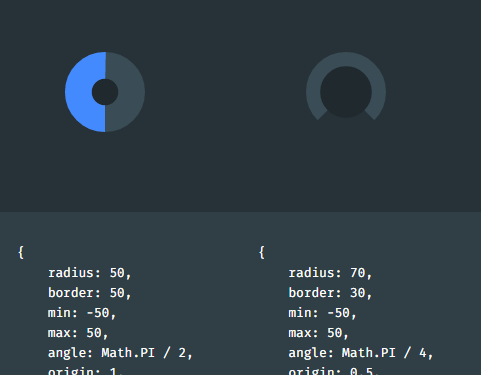Viewport: 481px width, 375px height.
Task: Click opening brace of the left code block
Action: pos(21,252)
